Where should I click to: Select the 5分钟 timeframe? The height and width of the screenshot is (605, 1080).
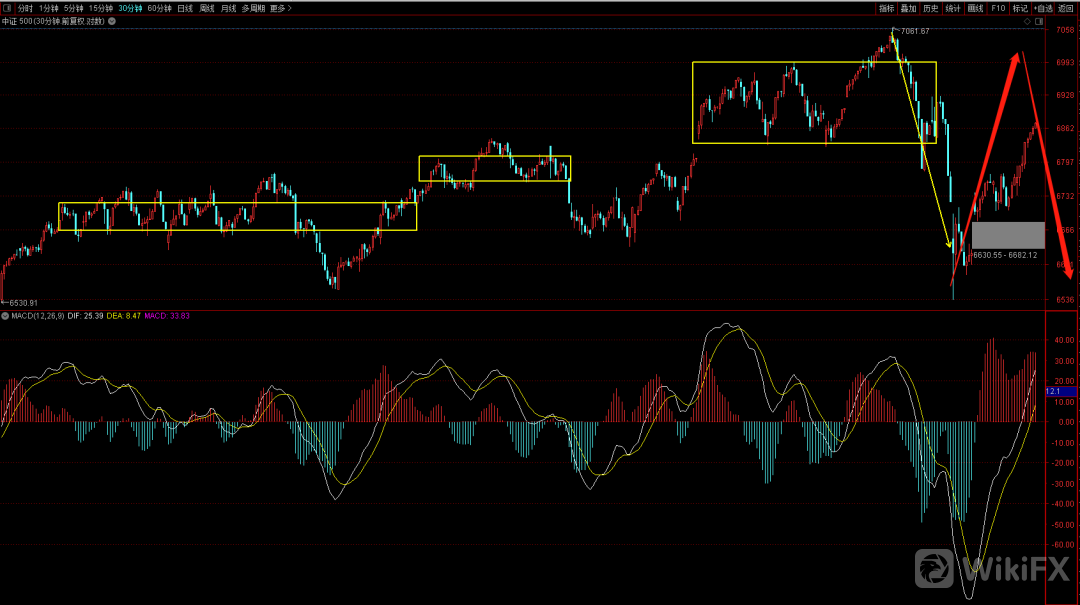(x=73, y=8)
